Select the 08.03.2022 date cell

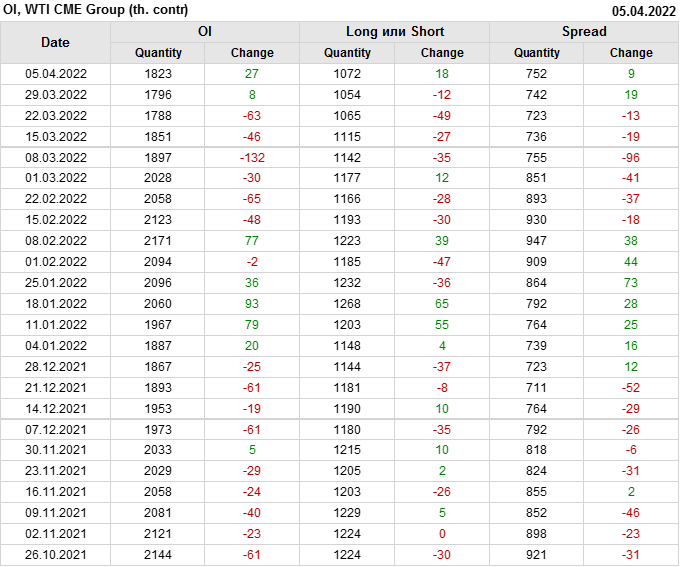tap(55, 157)
